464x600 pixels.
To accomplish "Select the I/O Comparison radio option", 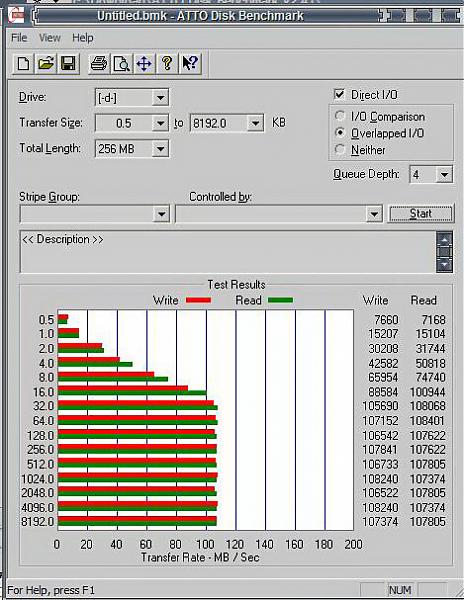I will [x=340, y=116].
